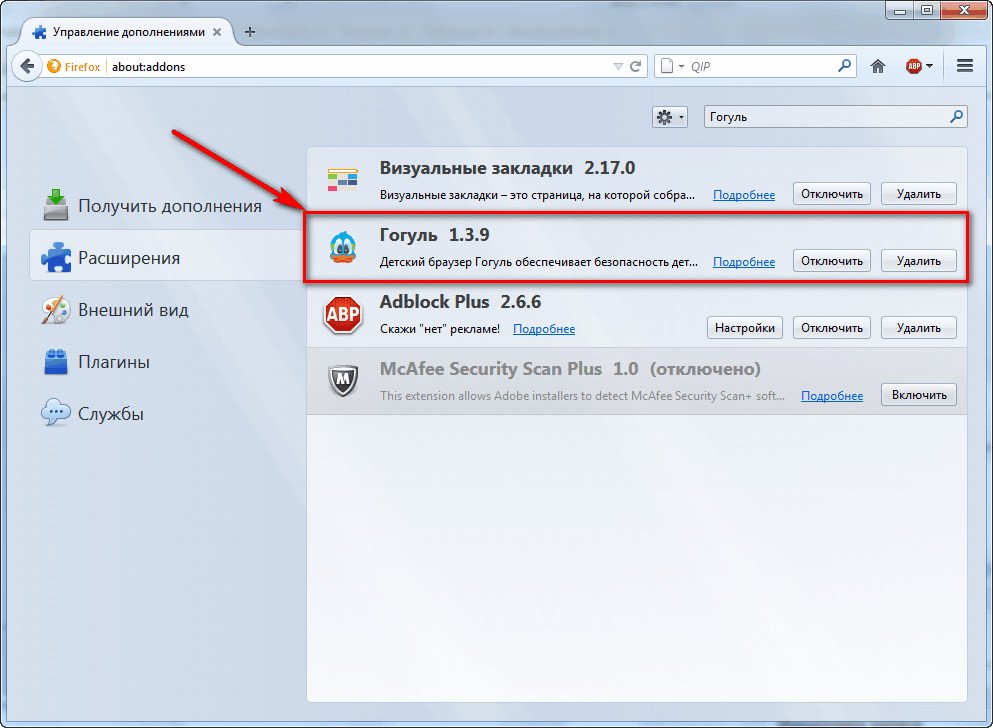
Task: Open the add-ons gear tools menu
Action: point(669,117)
